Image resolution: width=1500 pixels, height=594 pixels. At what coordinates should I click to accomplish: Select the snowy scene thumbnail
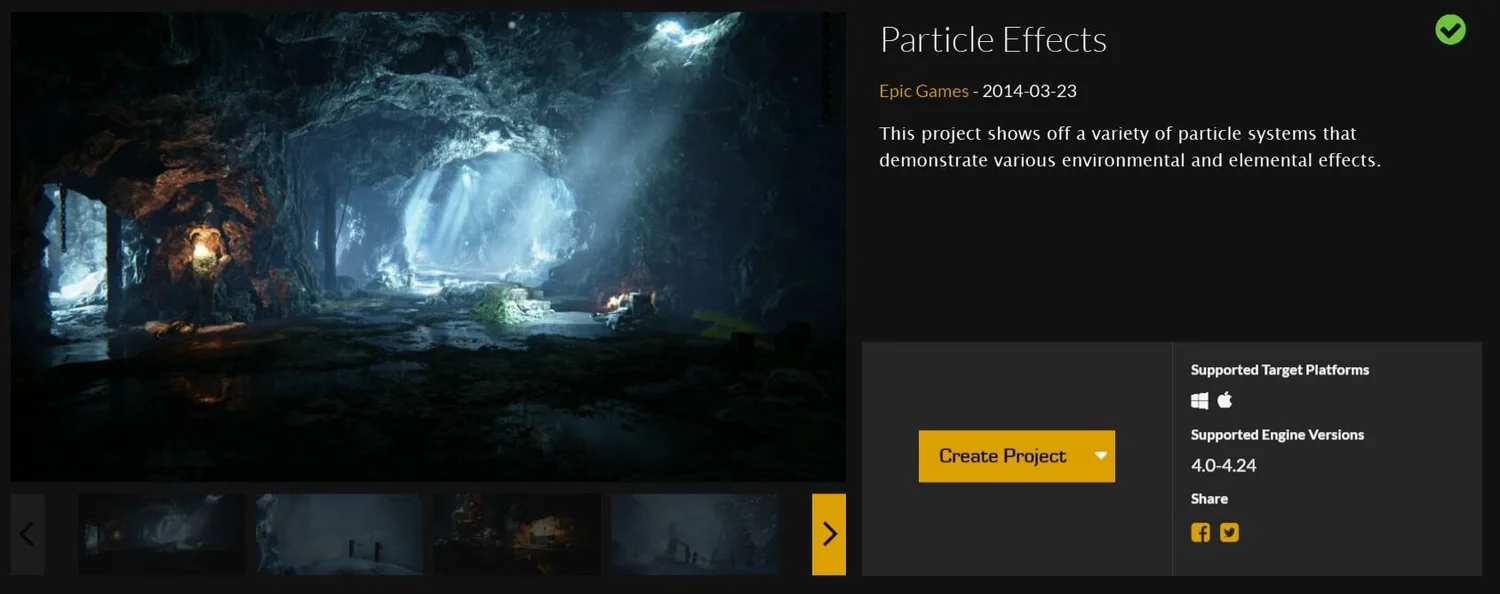339,534
